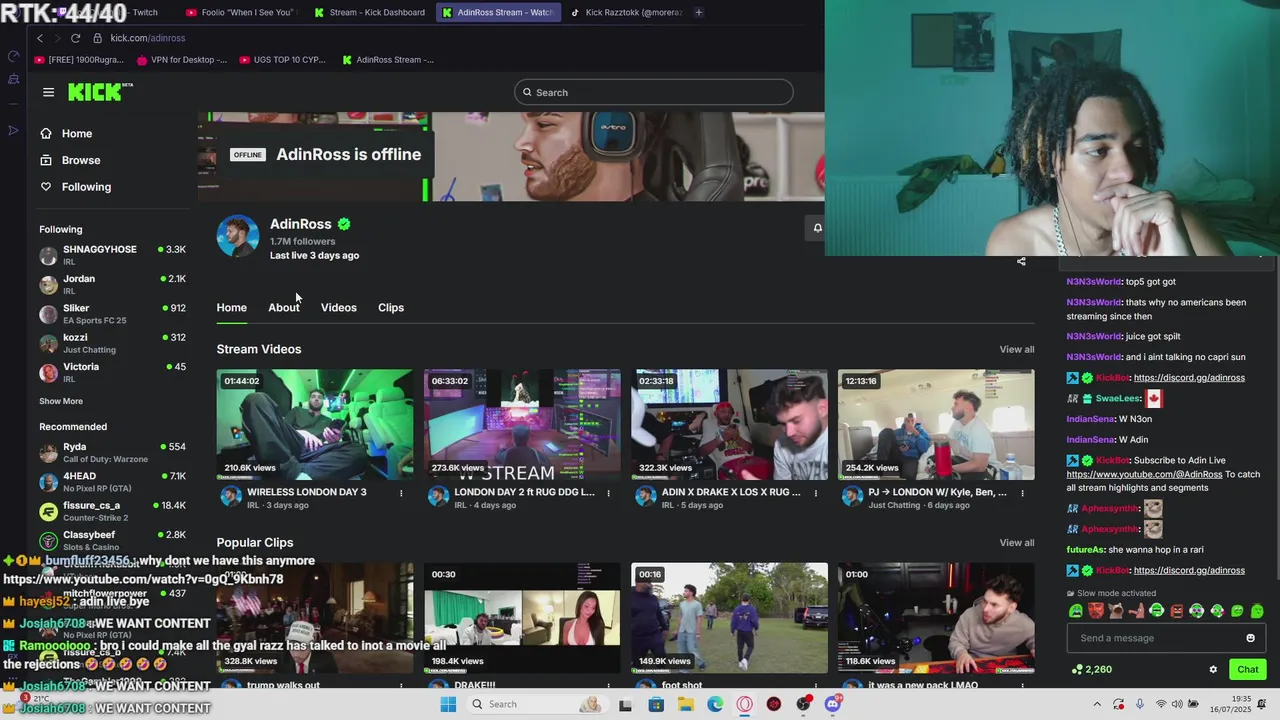Switch to Stream - Kick Dashboard tab
This screenshot has height=720, width=1280.
coord(369,12)
